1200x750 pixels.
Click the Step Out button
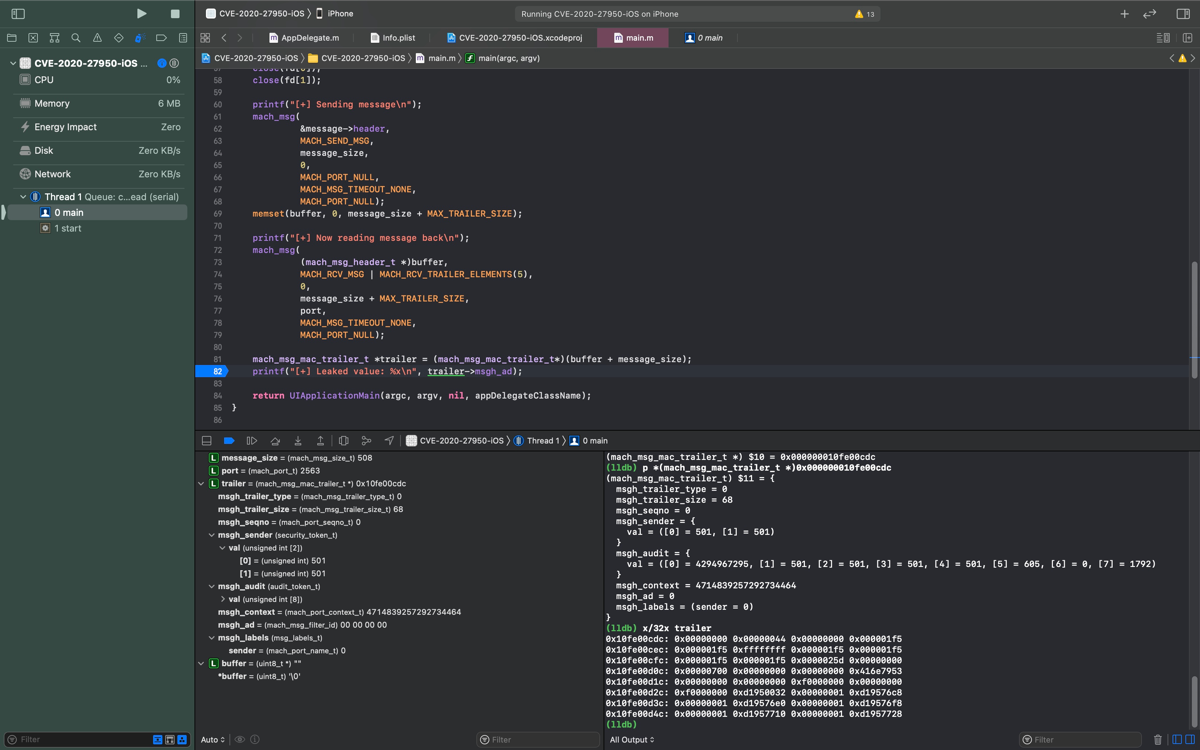pos(320,440)
